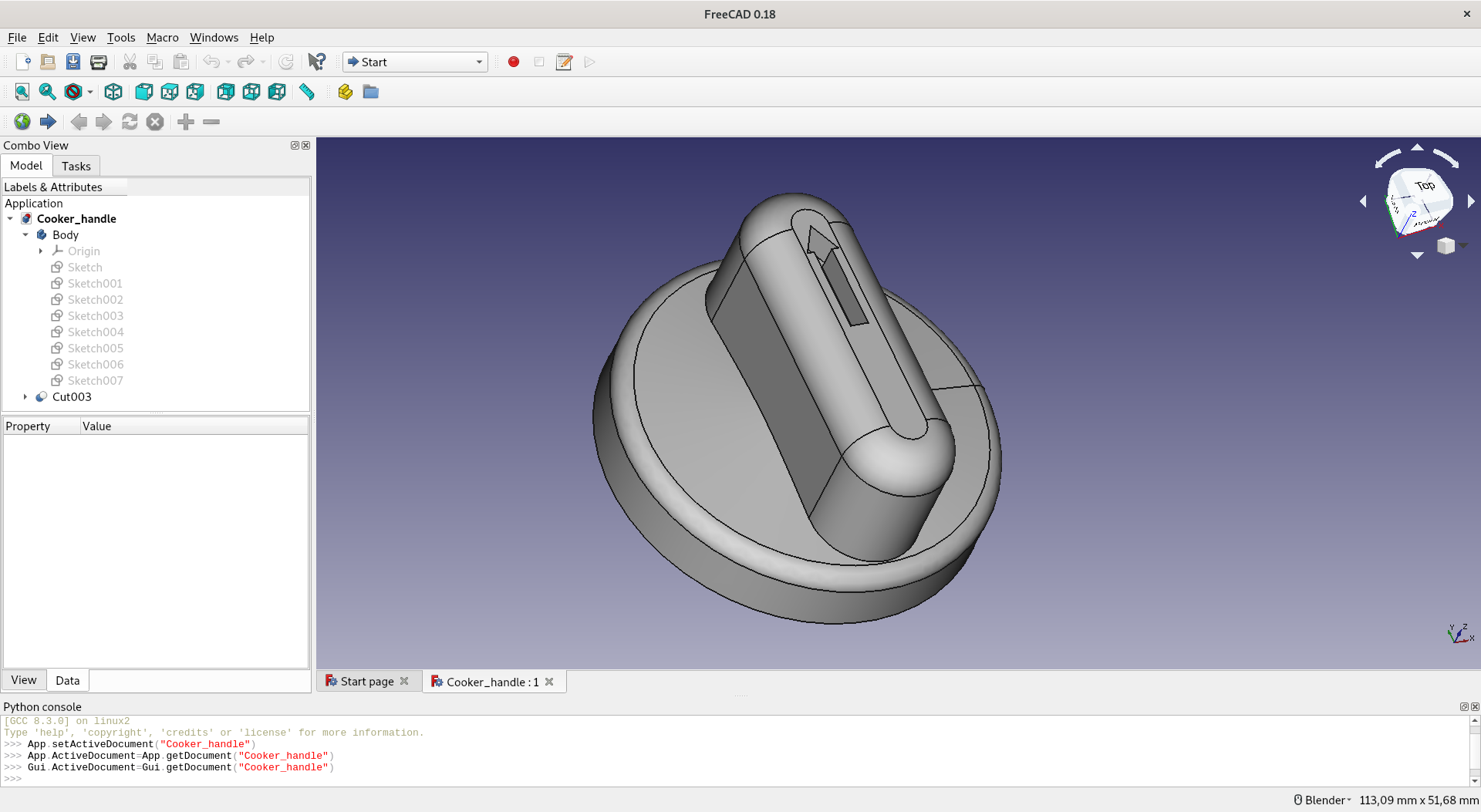Image resolution: width=1481 pixels, height=812 pixels.
Task: Click the Draw Style icon
Action: click(73, 93)
